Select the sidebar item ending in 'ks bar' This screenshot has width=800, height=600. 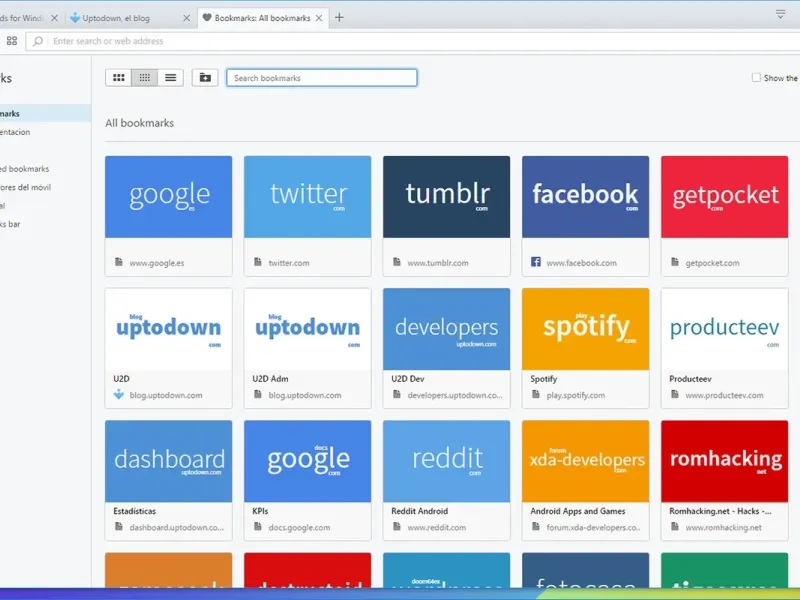[x=45, y=223]
